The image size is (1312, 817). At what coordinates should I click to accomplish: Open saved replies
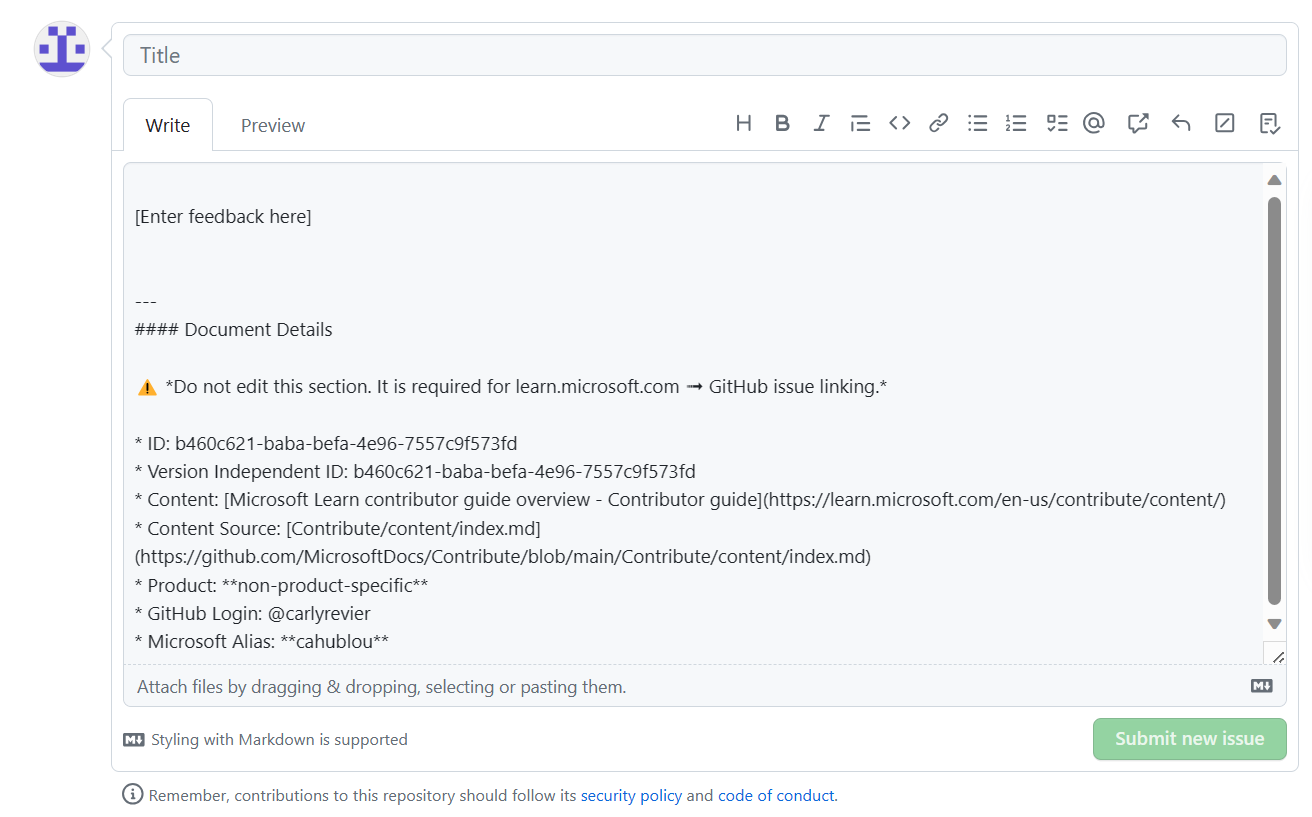(1269, 122)
